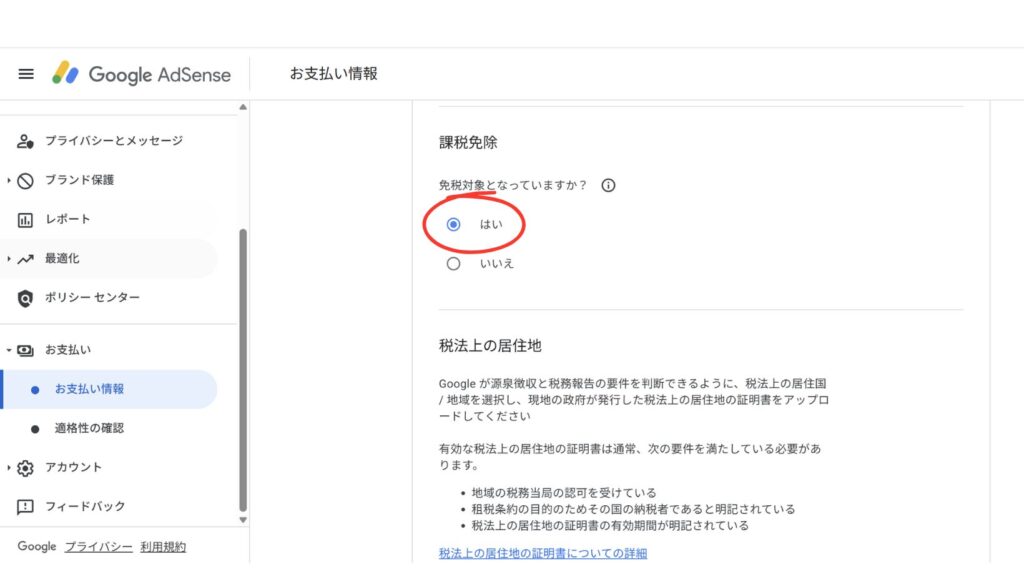Click the info icon next to 免税対象となっていますか？

click(608, 185)
